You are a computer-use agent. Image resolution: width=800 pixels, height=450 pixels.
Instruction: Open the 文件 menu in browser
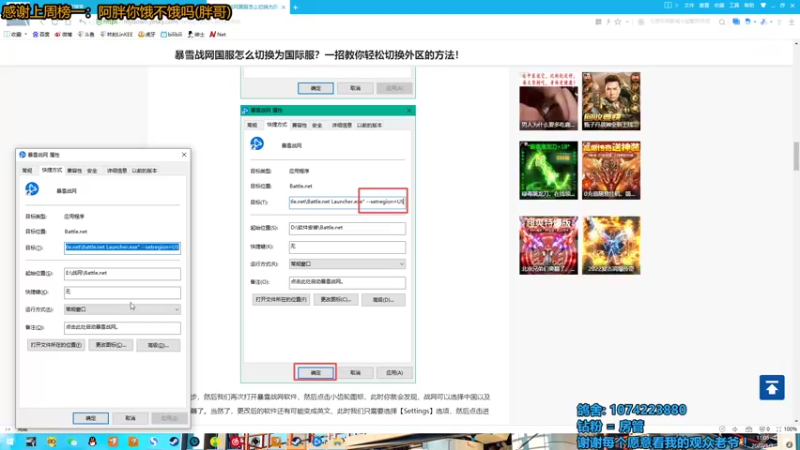(x=689, y=5)
